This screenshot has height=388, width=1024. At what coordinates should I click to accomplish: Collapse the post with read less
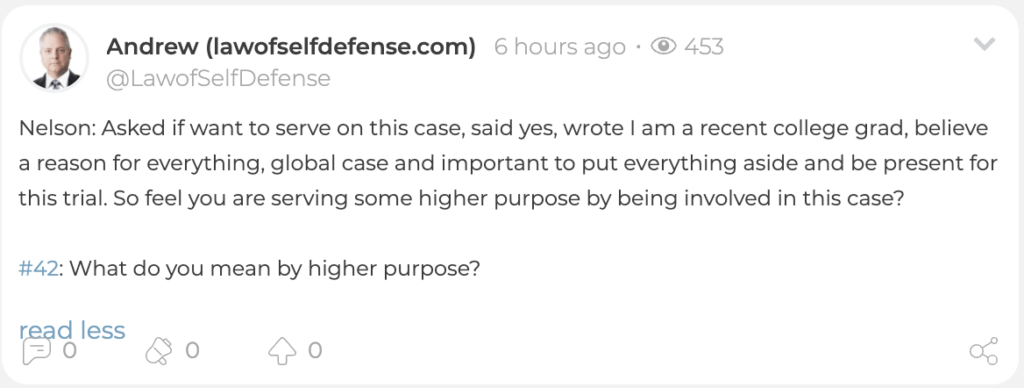click(72, 330)
